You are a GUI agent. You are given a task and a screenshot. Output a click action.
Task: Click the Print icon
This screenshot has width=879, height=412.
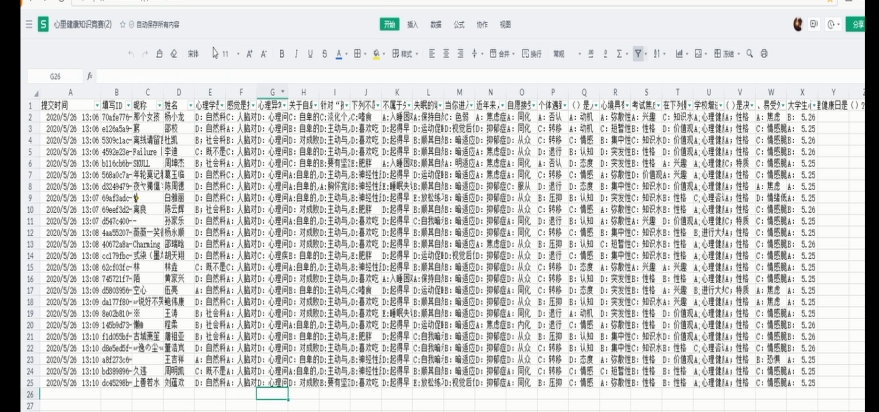[x=764, y=54]
